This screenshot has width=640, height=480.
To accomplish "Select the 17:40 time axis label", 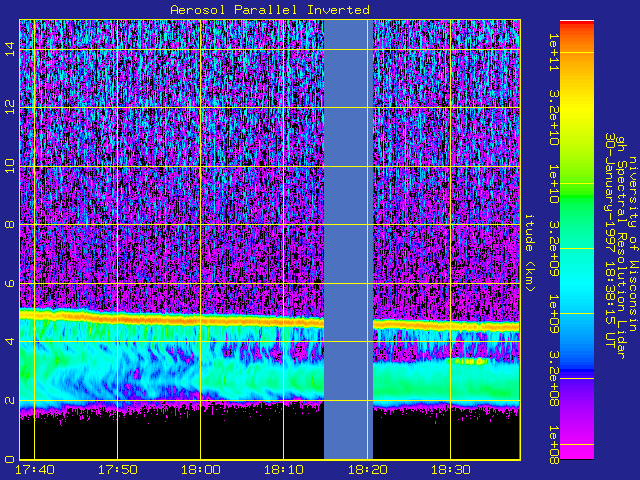I will pyautogui.click(x=35, y=469).
